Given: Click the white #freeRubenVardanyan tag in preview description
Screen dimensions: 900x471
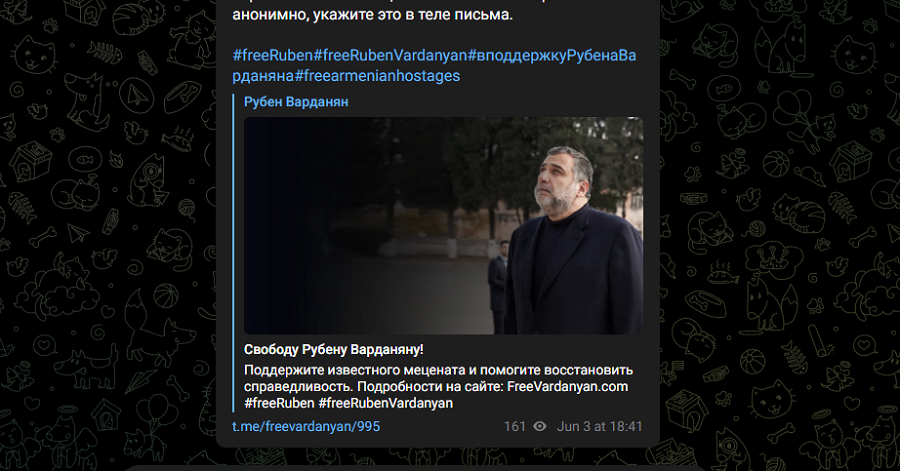Looking at the screenshot, I should point(386,403).
